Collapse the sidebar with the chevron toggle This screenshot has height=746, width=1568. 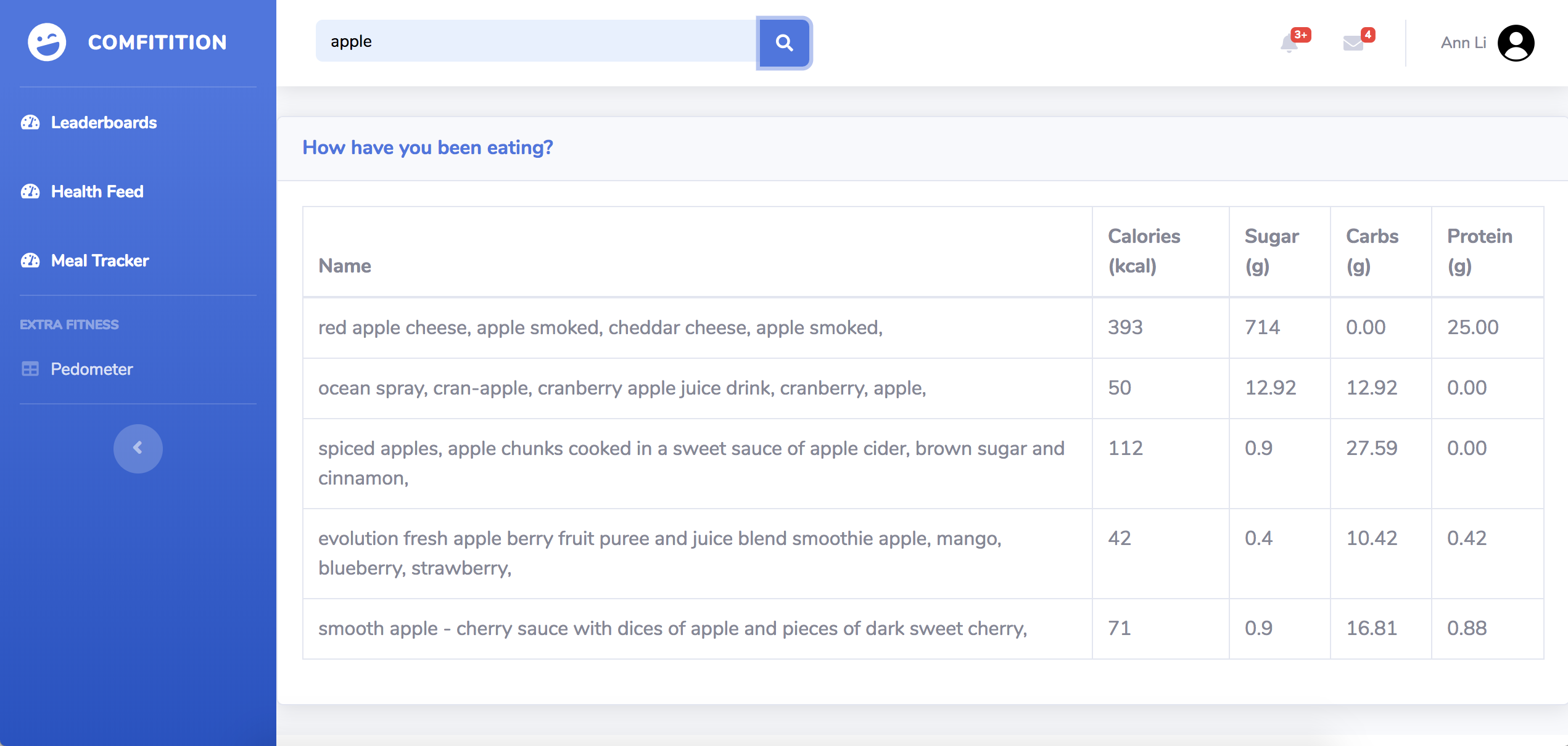(138, 448)
